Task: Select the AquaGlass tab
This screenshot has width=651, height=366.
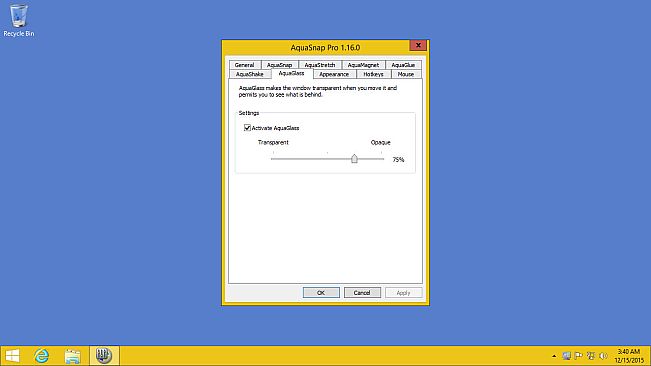Action: coord(291,73)
